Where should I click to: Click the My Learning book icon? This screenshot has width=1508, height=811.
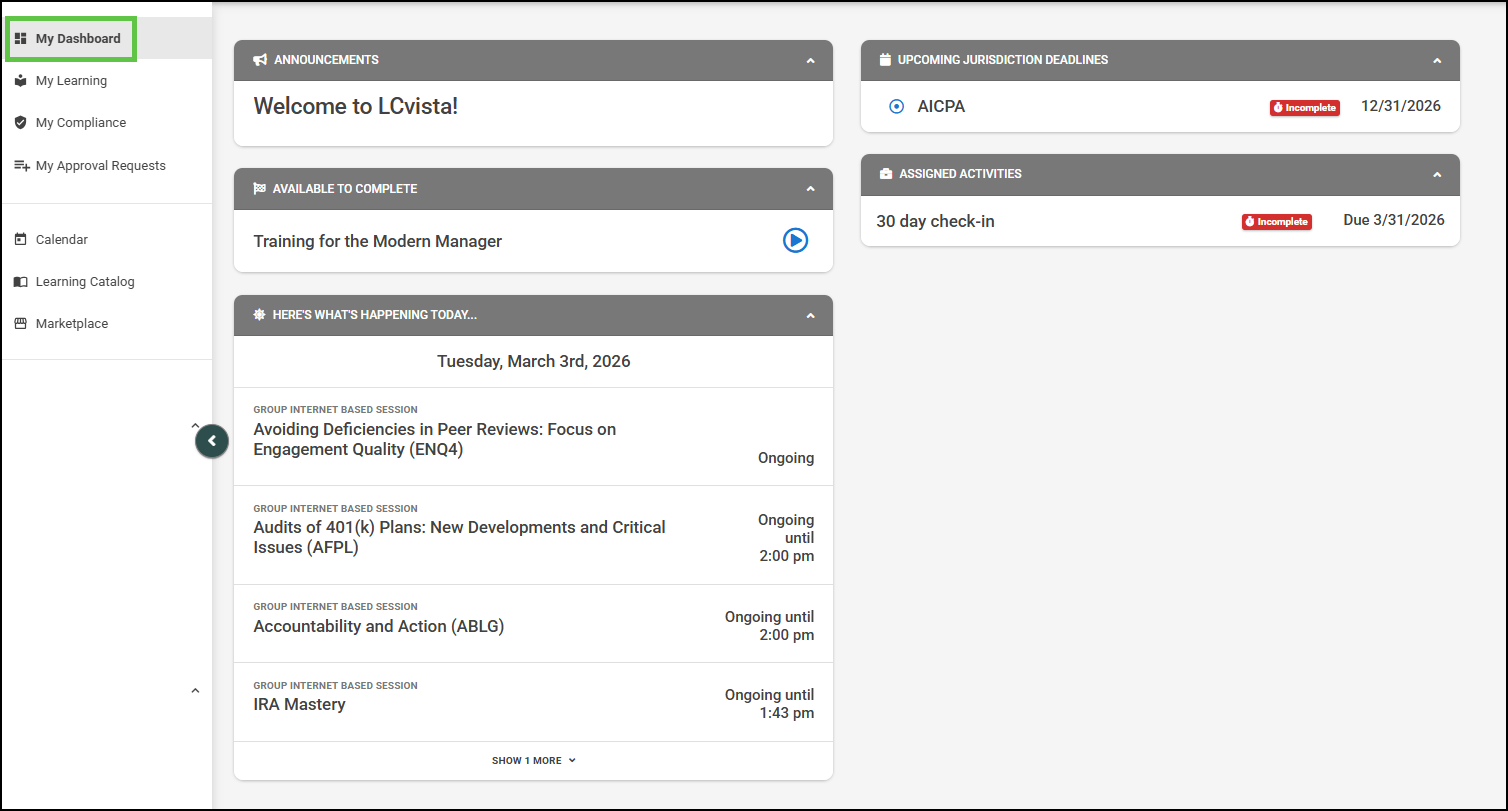point(20,81)
